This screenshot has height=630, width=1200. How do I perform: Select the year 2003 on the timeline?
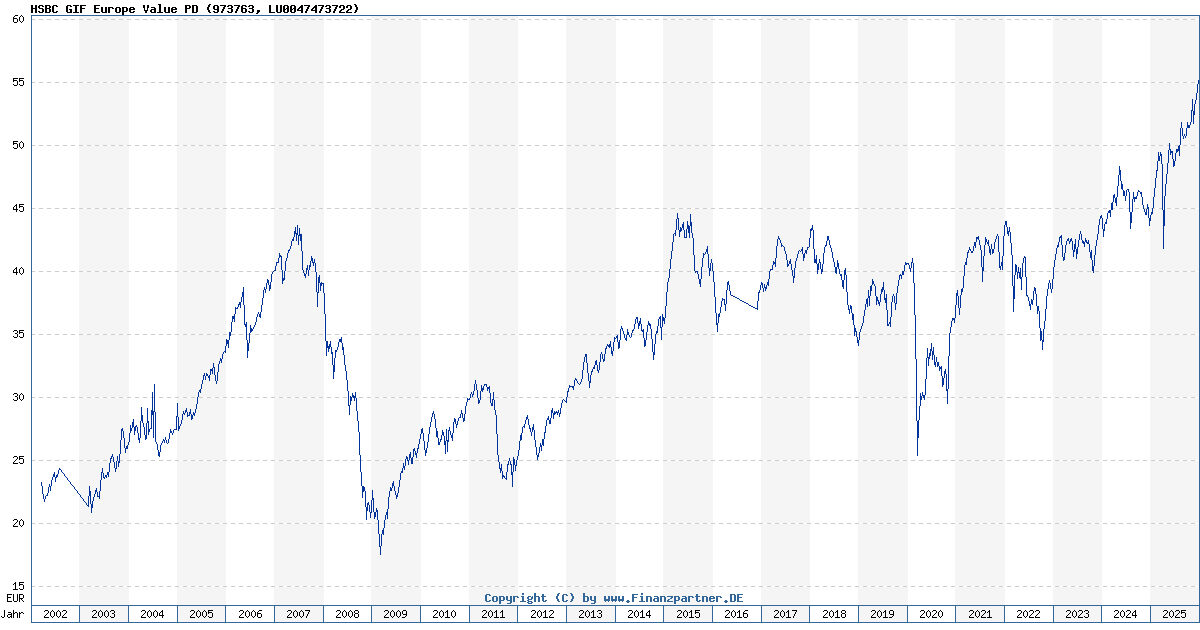pyautogui.click(x=106, y=615)
